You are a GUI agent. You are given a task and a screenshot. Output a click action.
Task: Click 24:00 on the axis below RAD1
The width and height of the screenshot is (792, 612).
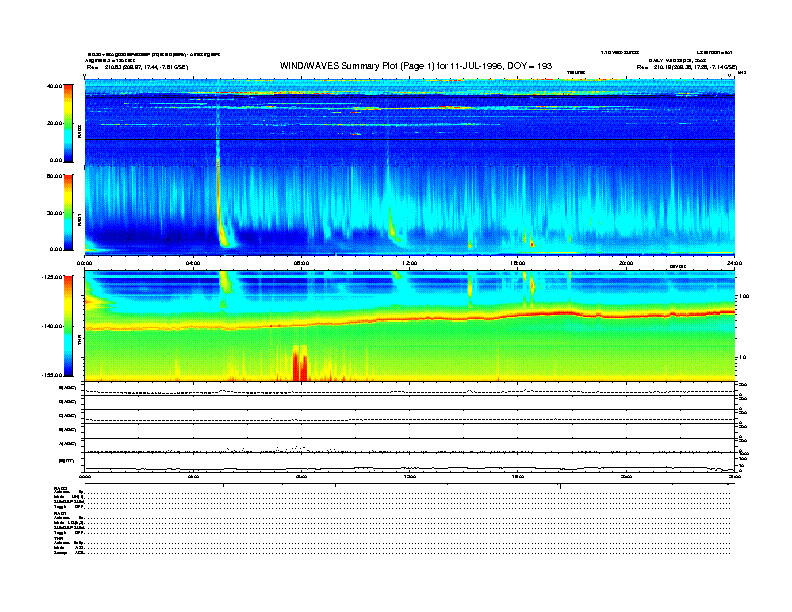coord(734,263)
